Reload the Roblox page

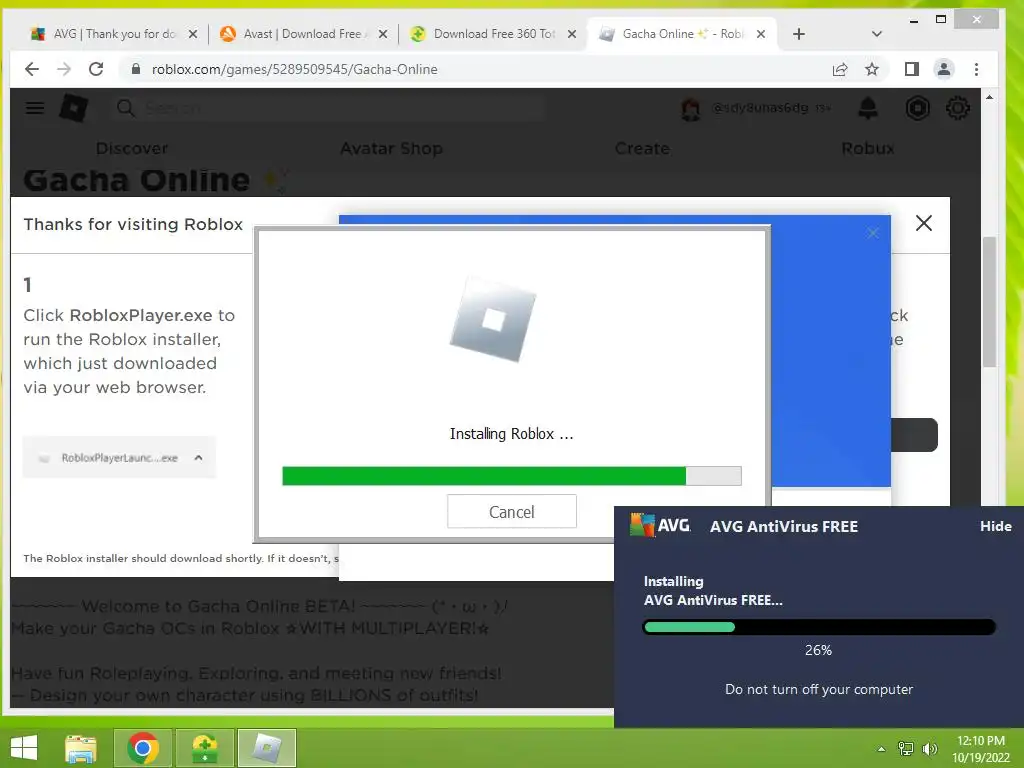tap(96, 69)
